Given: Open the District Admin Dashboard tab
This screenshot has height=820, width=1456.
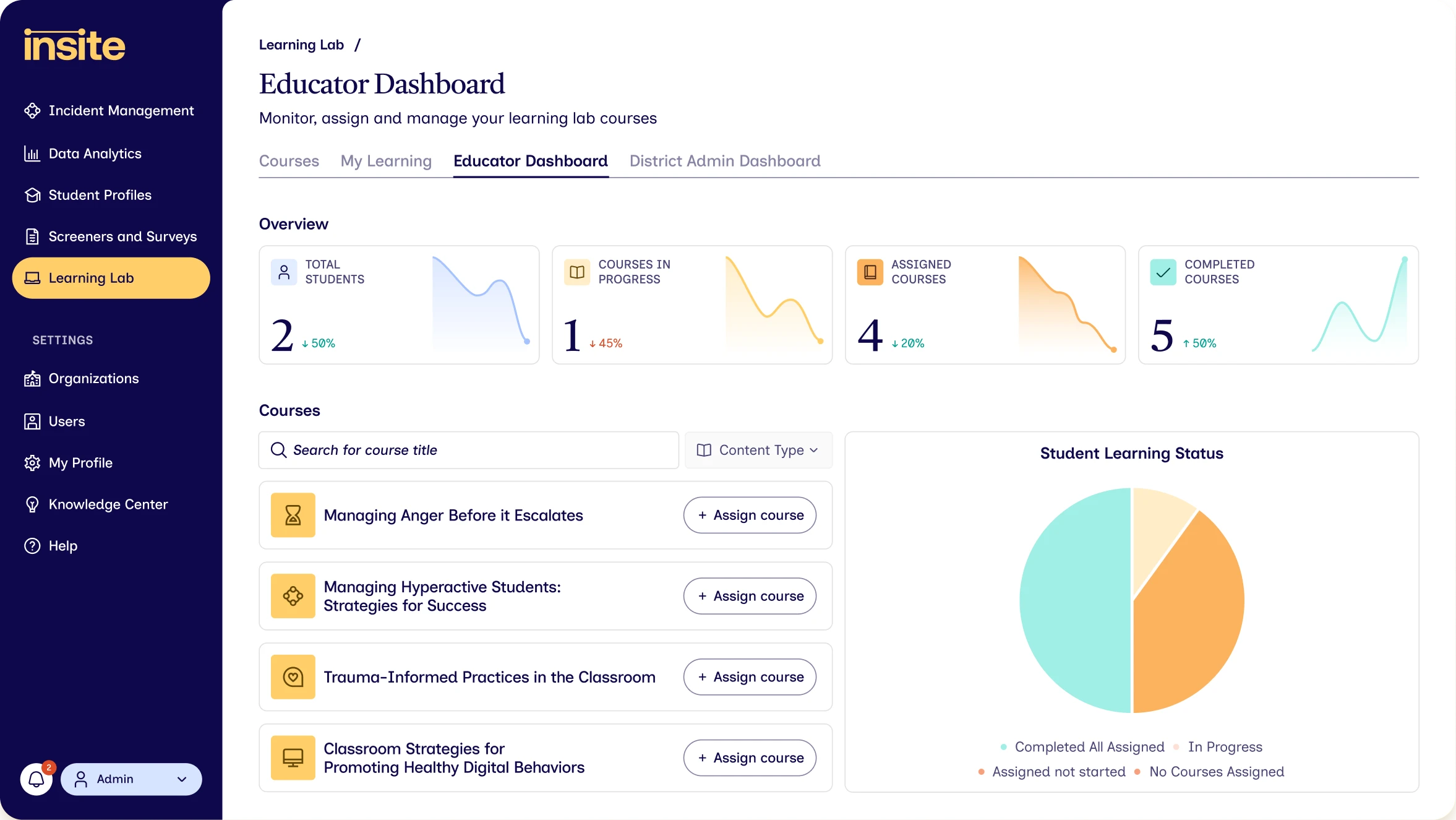Looking at the screenshot, I should [725, 161].
